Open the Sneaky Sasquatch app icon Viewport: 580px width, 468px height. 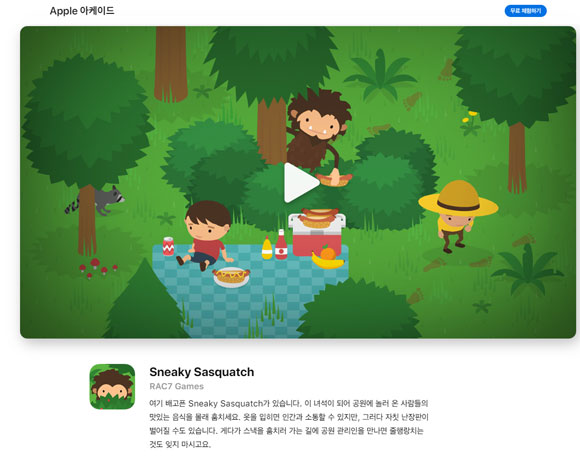(x=112, y=387)
